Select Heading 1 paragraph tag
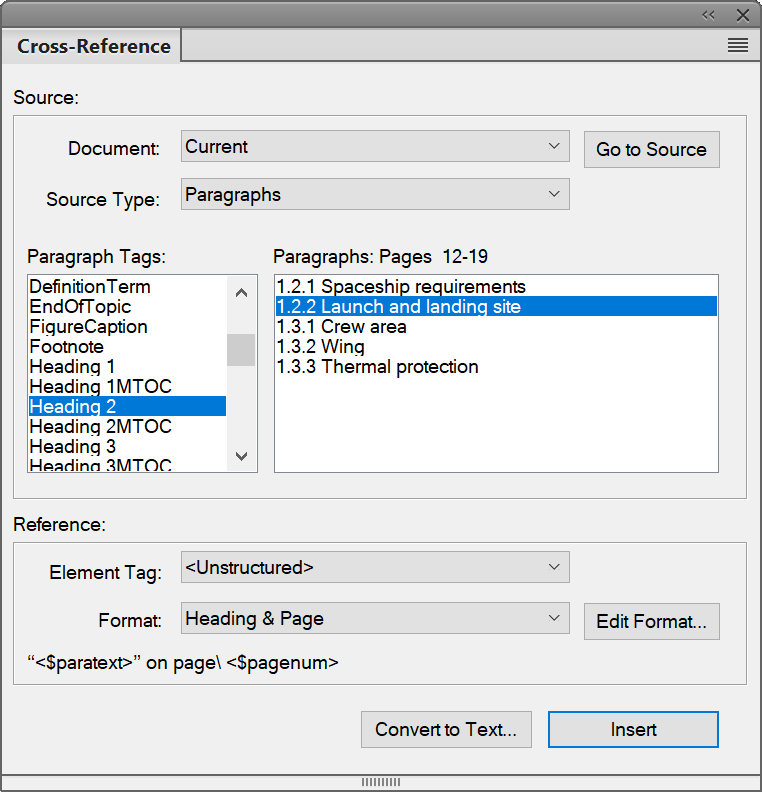Image resolution: width=762 pixels, height=792 pixels. click(72, 367)
